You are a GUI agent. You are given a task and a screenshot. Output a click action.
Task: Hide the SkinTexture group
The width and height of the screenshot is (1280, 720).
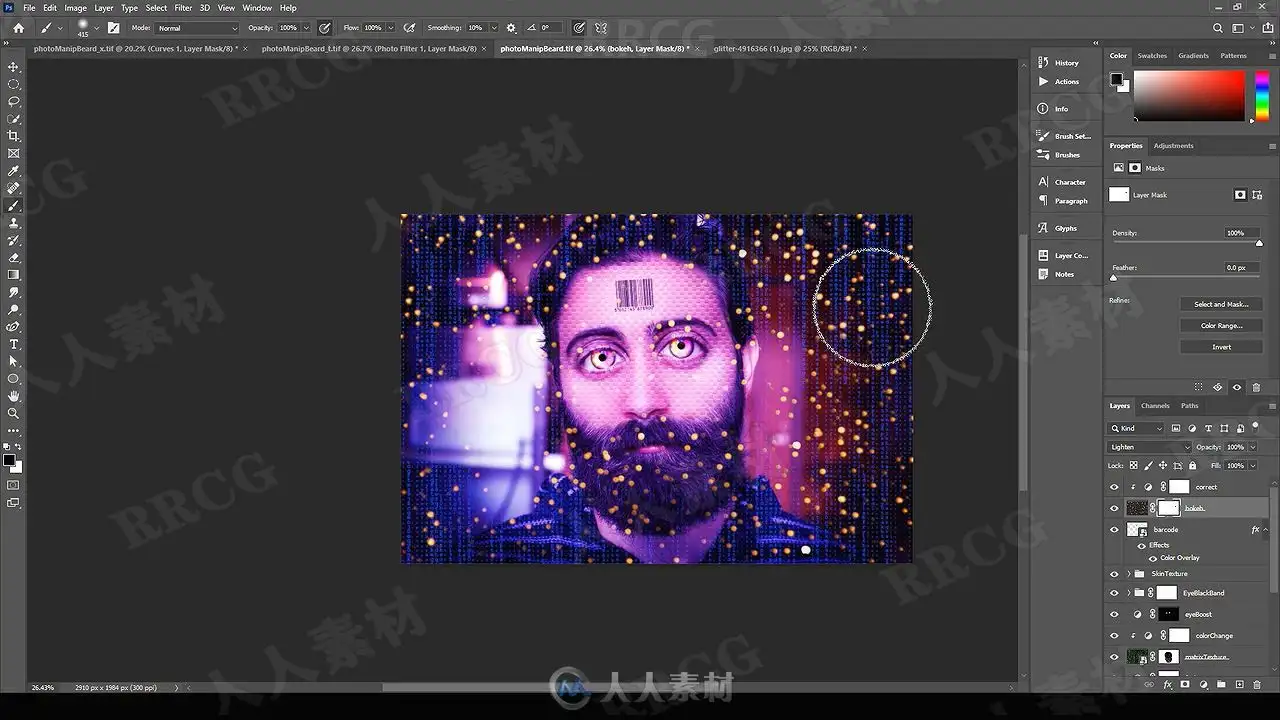(1114, 574)
